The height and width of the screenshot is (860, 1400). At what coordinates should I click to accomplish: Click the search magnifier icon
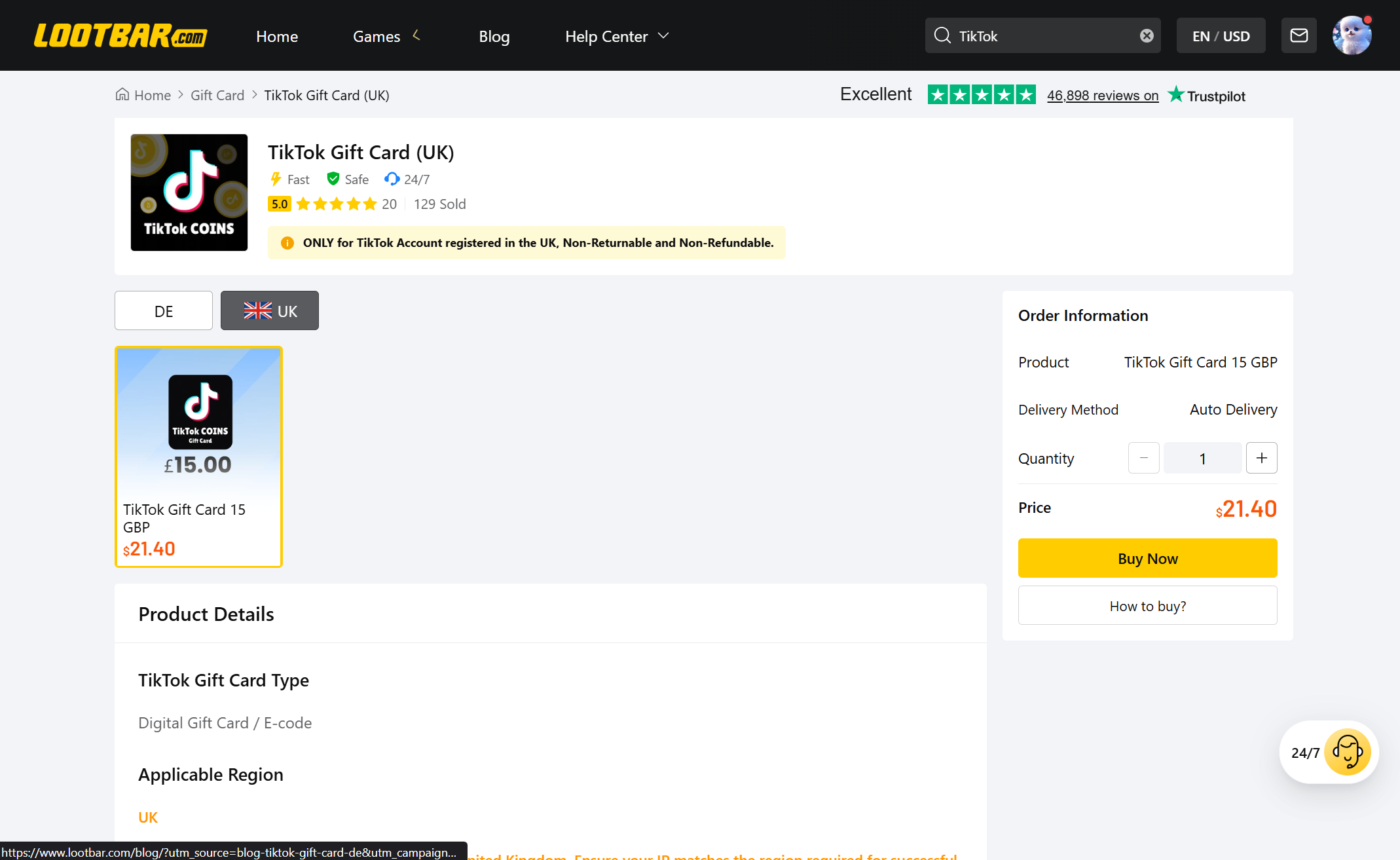click(942, 35)
